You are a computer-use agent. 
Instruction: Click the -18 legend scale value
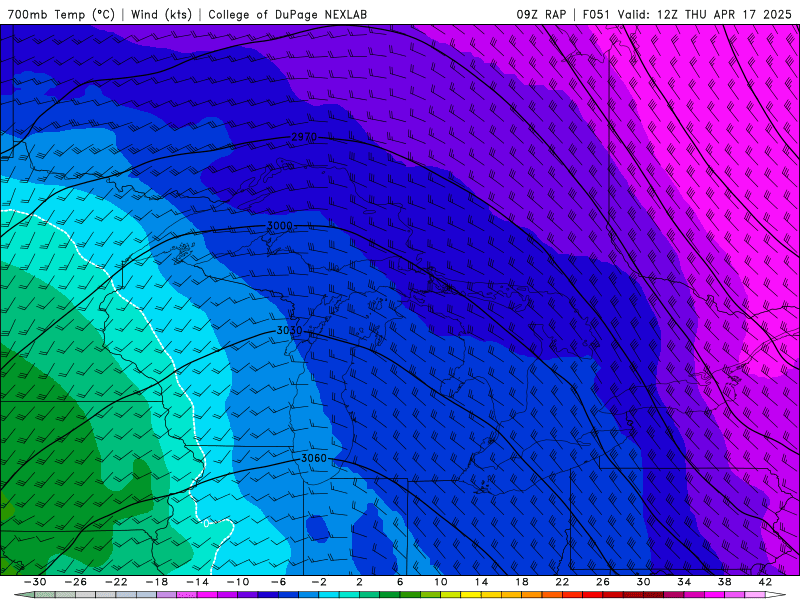(x=157, y=582)
